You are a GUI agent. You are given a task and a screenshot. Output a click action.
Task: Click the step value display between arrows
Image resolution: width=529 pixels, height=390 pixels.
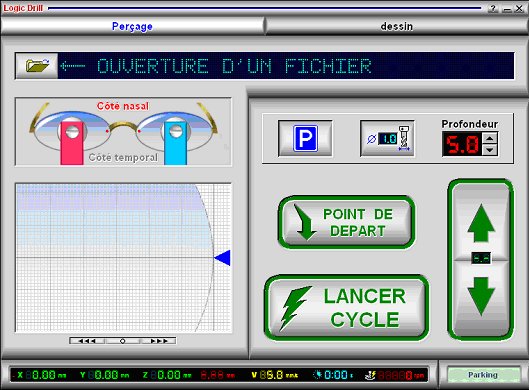481,258
